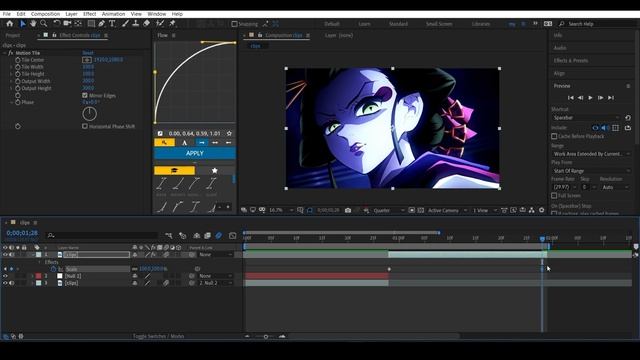Open the Shortcut Spacebar dropdown

[x=586, y=118]
